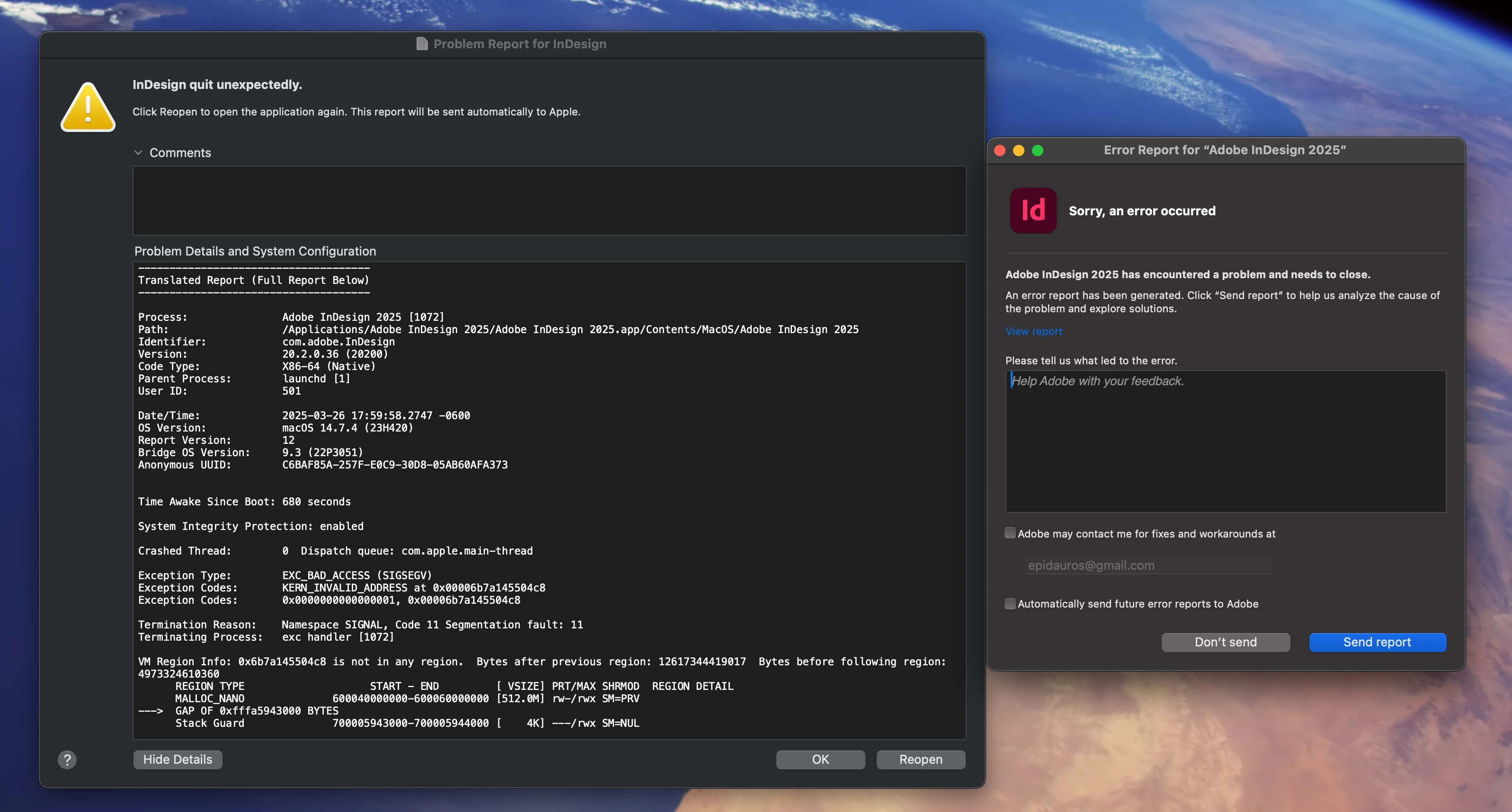
Task: Click the Adobe InDesign Id app icon
Action: (x=1032, y=211)
